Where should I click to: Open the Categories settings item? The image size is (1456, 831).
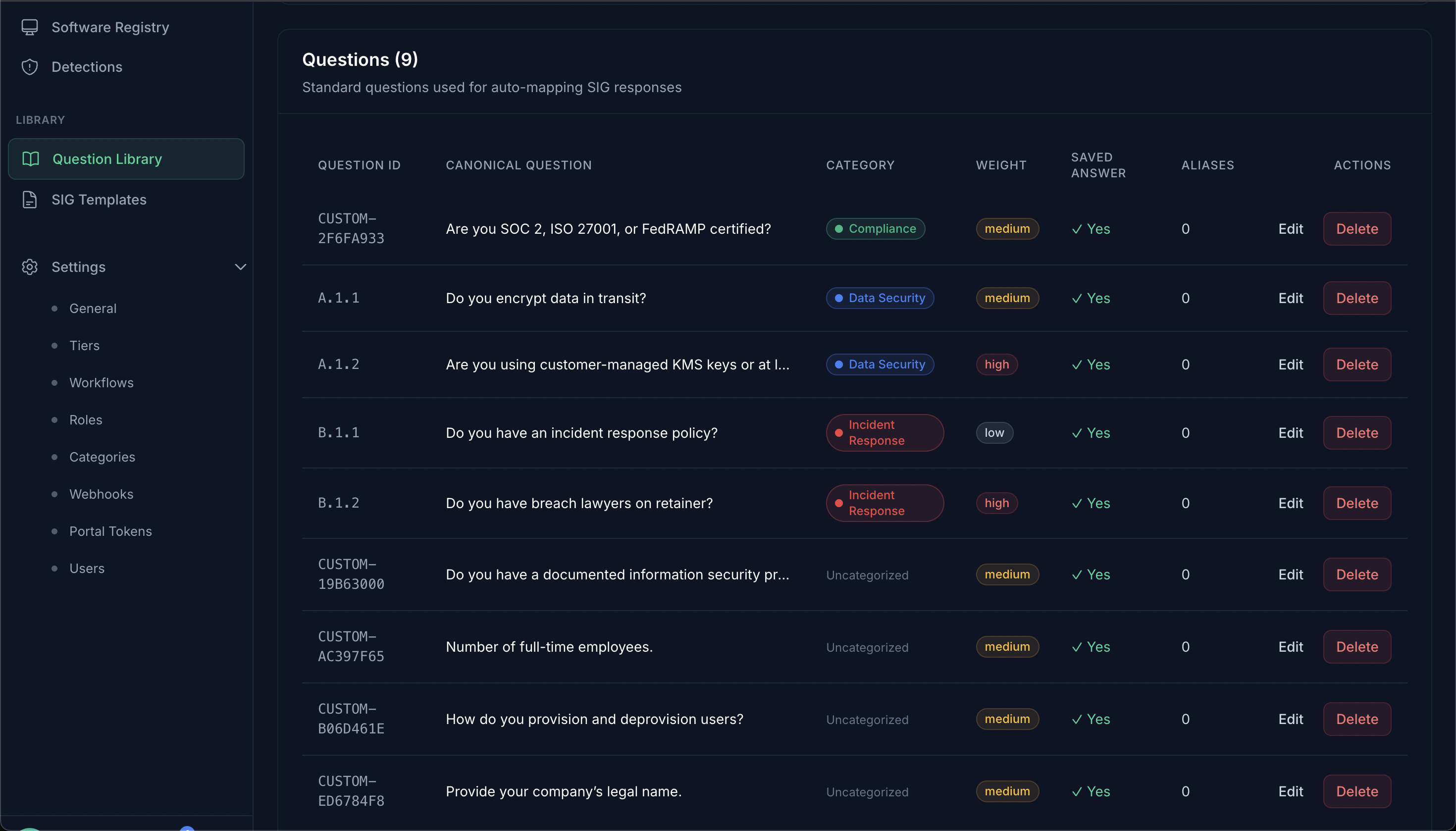tap(102, 457)
